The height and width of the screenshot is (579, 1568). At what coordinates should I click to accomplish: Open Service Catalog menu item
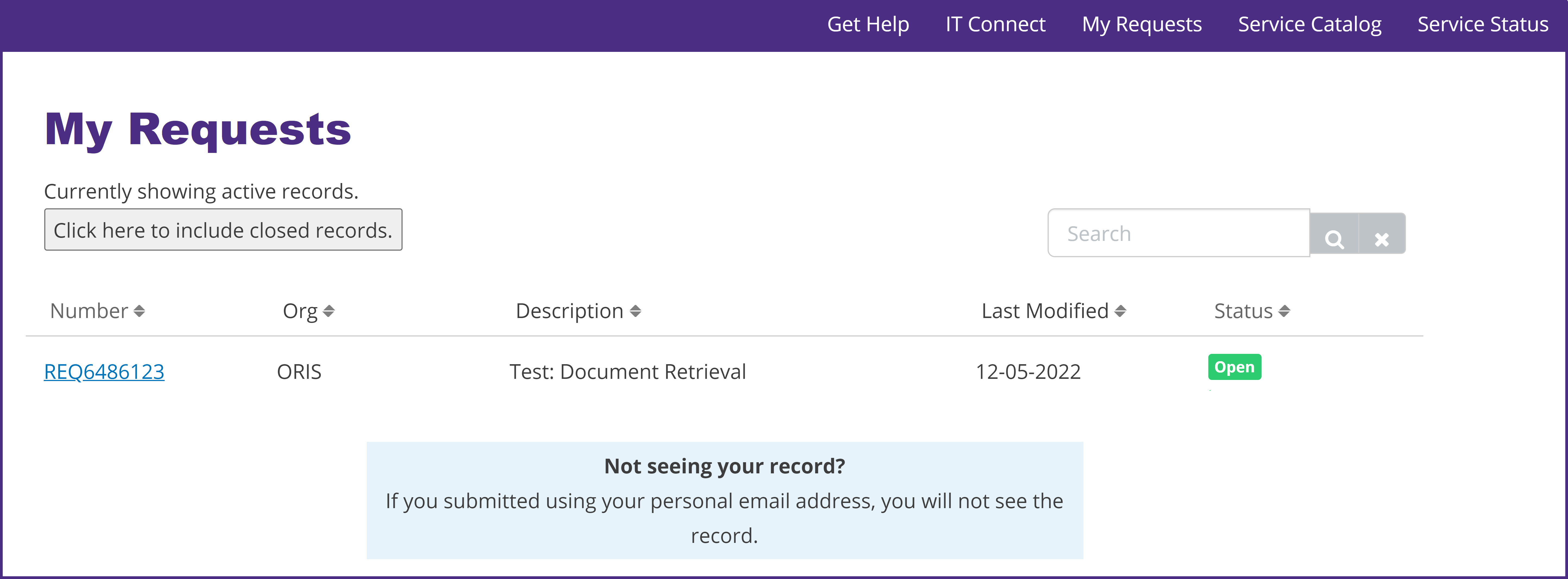1310,24
